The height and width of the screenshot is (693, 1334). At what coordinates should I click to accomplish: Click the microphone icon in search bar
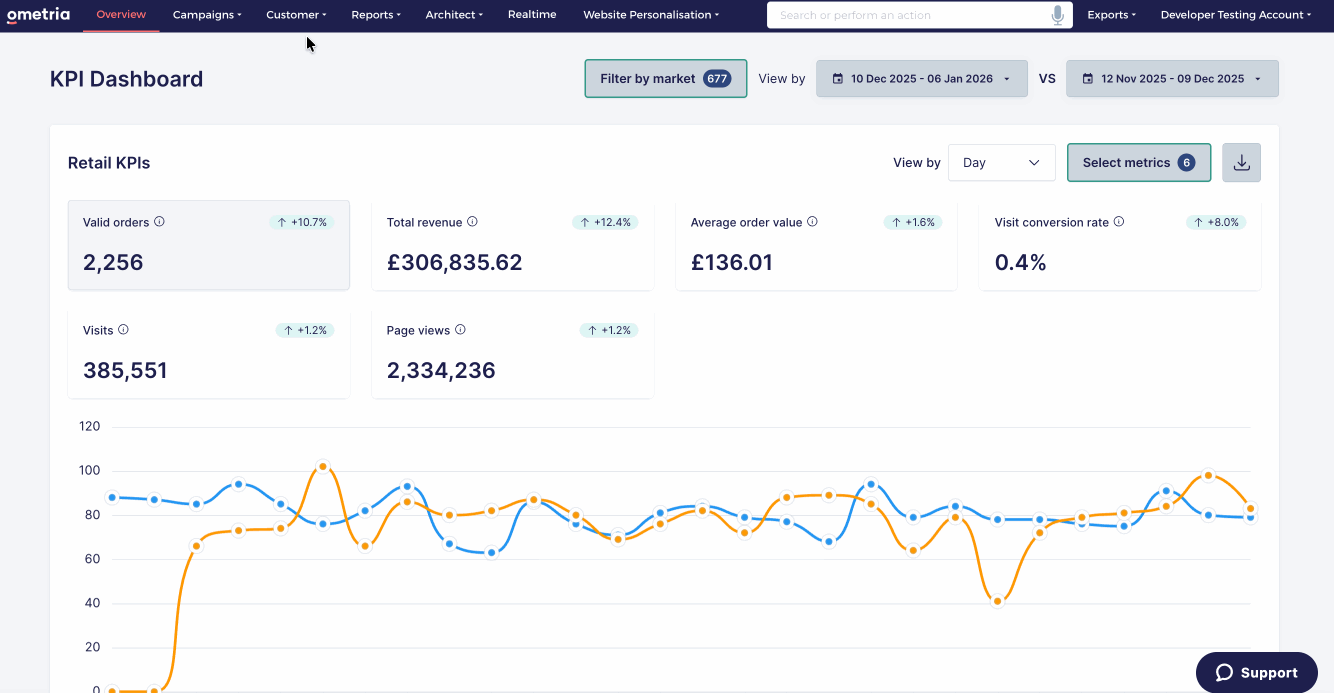point(1058,15)
